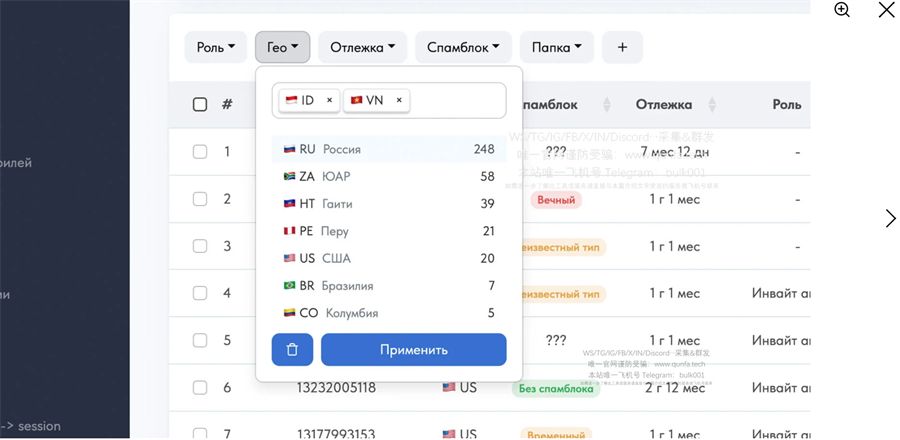
Task: Toggle the select-all checkbox in table header
Action: click(200, 104)
